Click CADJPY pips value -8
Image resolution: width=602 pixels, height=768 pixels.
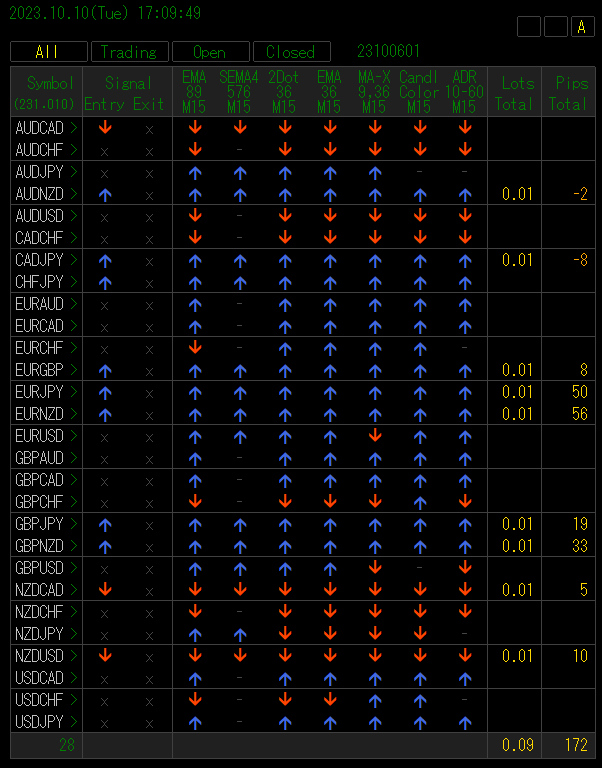580,260
